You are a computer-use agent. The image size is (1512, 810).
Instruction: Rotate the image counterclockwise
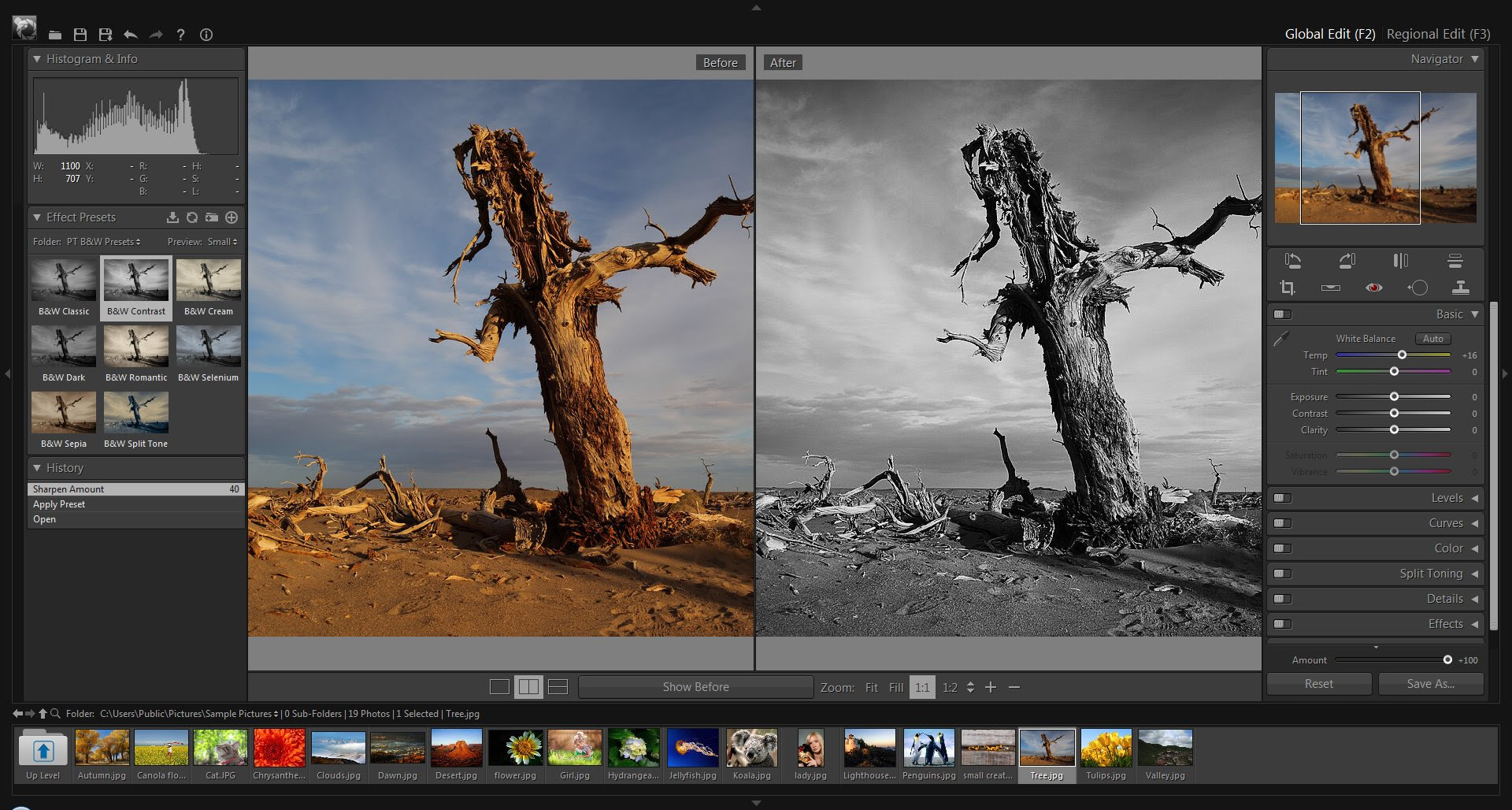pos(1293,260)
